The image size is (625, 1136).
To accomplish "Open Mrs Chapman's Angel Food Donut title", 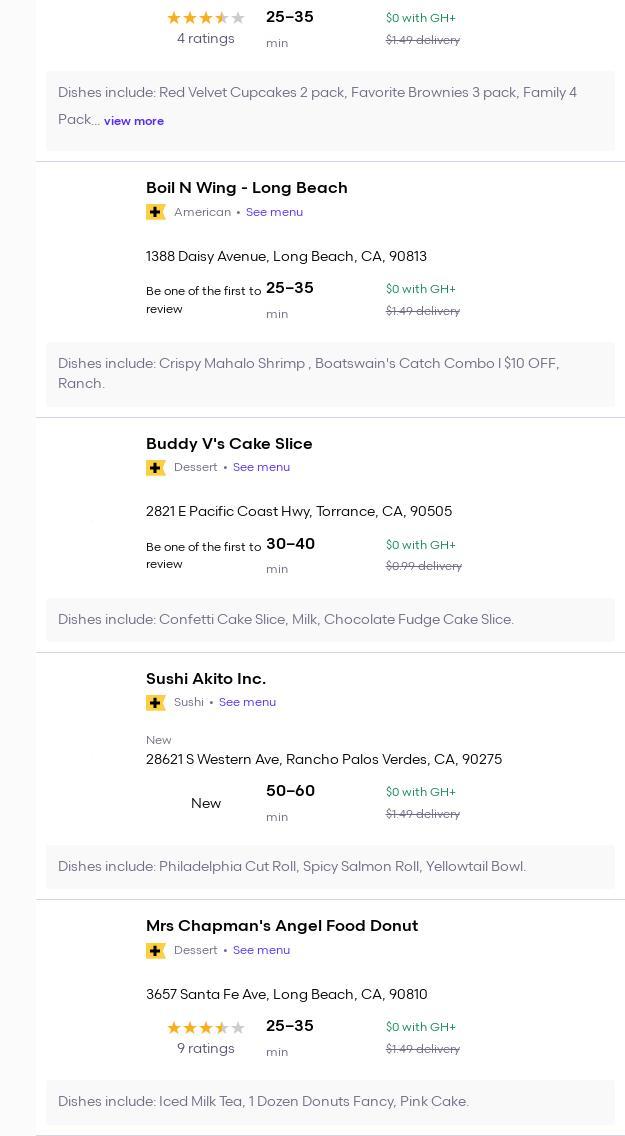I will pyautogui.click(x=282, y=926).
